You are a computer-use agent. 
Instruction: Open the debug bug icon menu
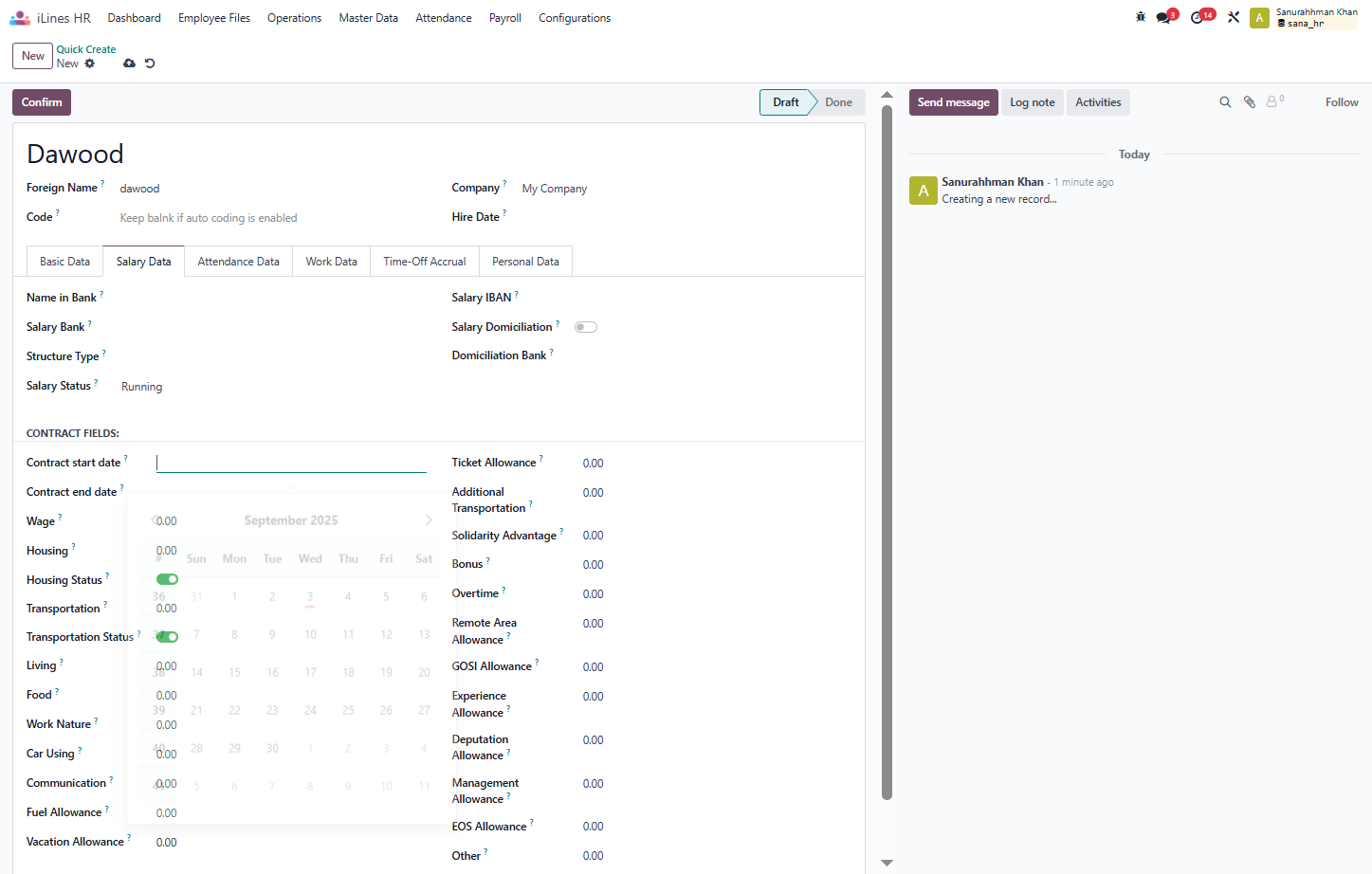pyautogui.click(x=1141, y=17)
